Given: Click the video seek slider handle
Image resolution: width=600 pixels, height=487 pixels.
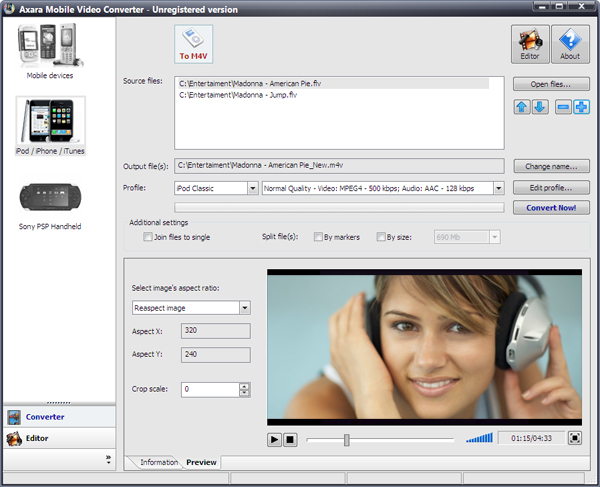Looking at the screenshot, I should click(x=346, y=439).
